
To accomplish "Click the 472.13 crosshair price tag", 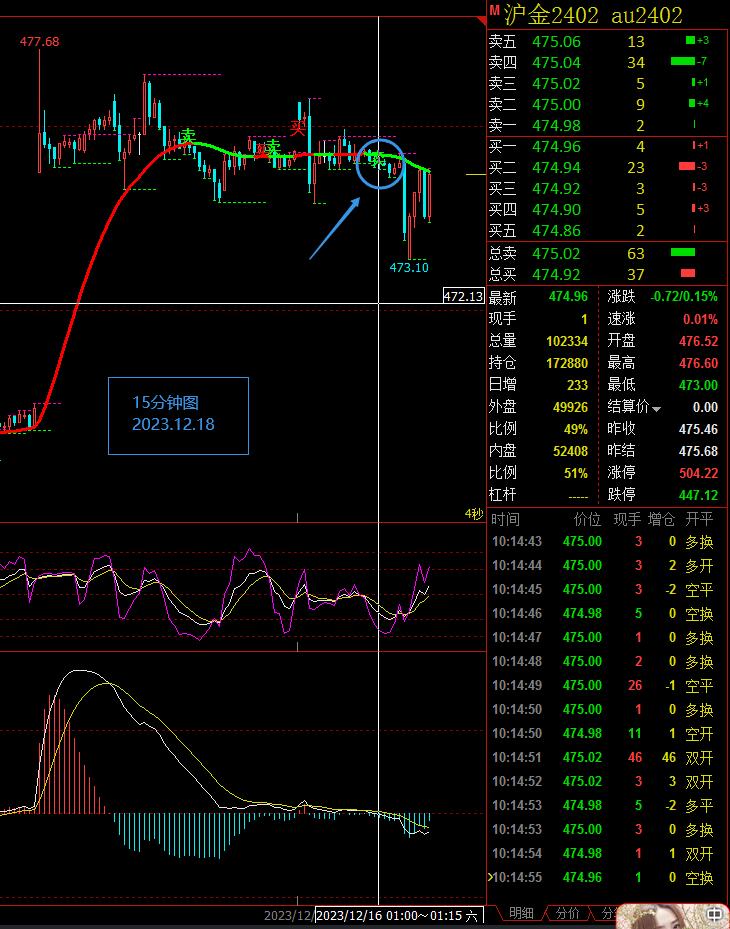I will point(463,296).
